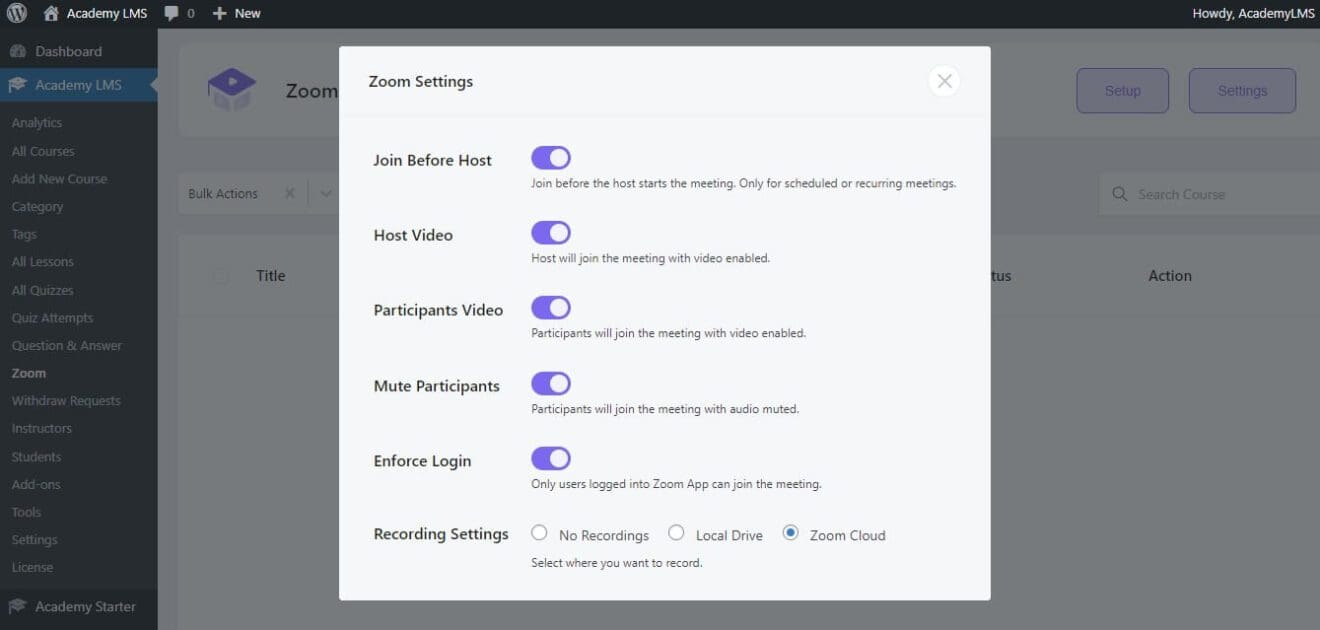The height and width of the screenshot is (630, 1320).
Task: Click the Dashboard gauge icon
Action: coord(18,50)
